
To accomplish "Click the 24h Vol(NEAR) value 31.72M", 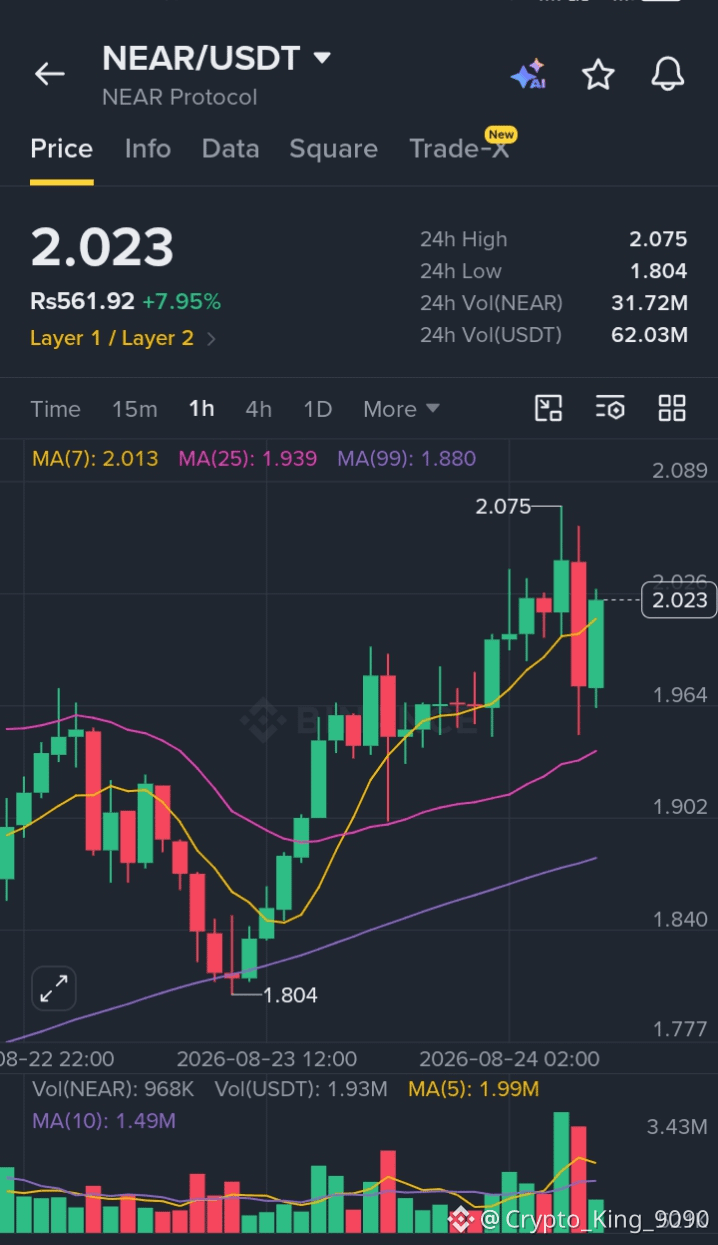I will pos(650,303).
